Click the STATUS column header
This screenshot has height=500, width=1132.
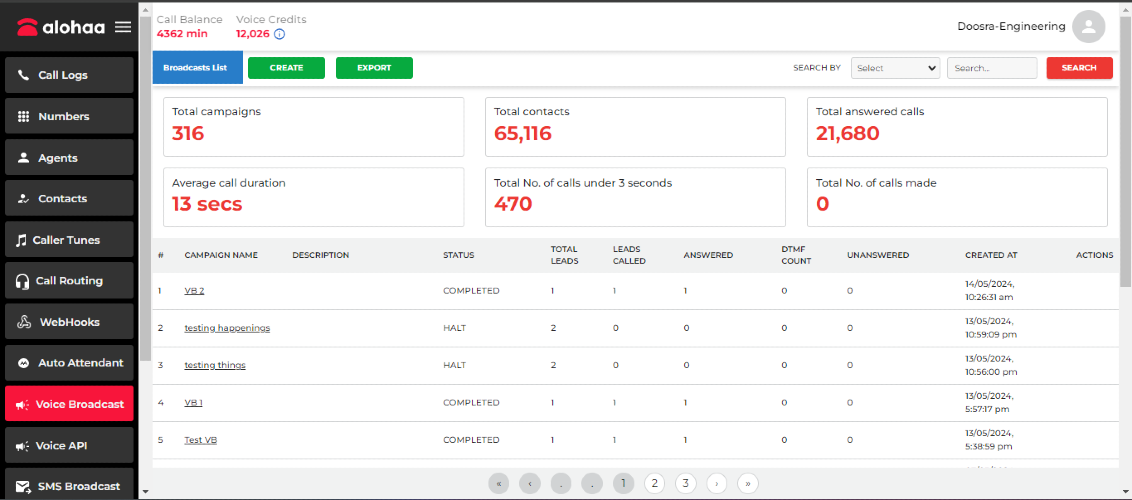click(x=458, y=255)
